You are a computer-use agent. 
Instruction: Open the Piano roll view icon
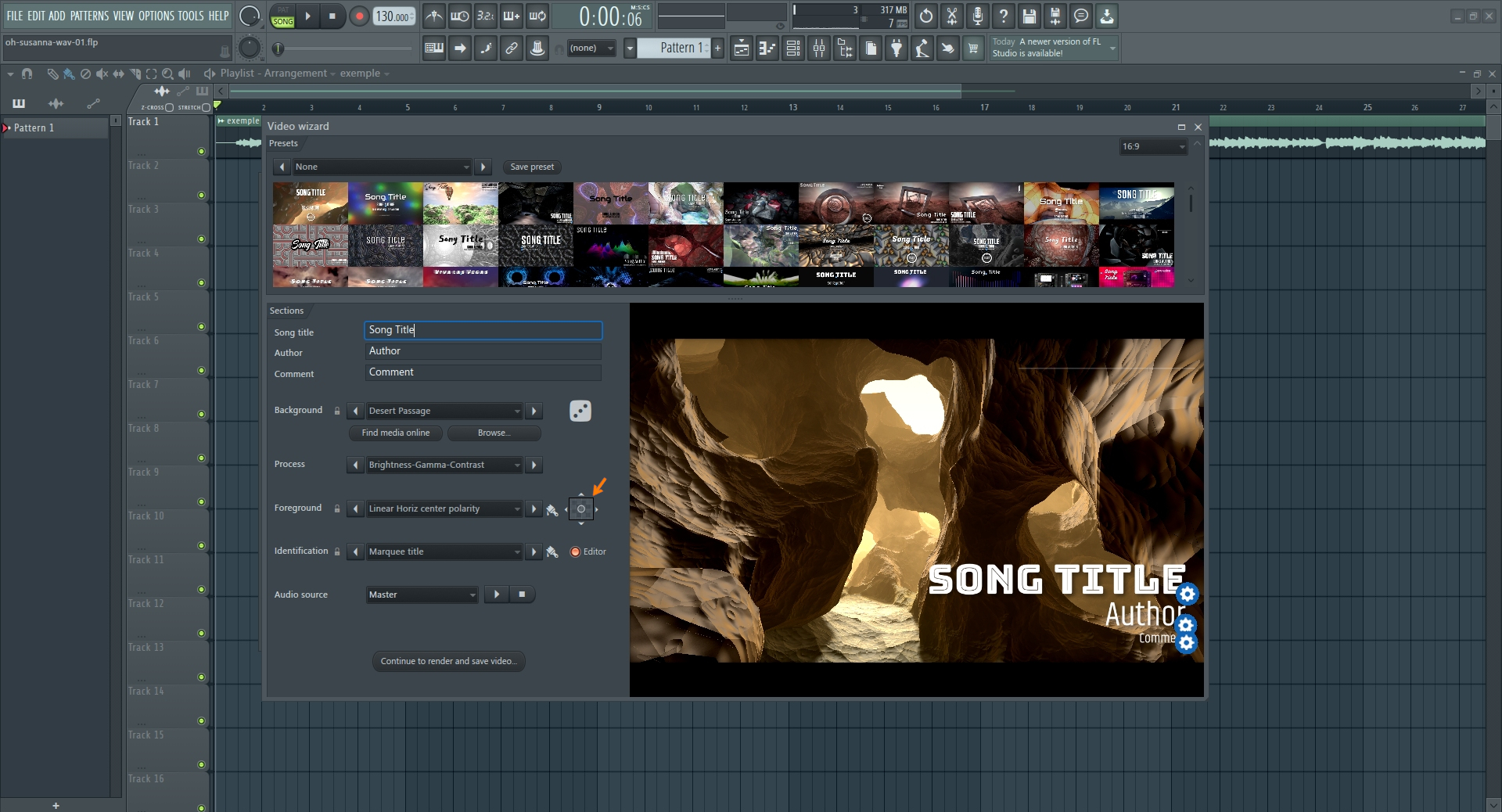[767, 49]
